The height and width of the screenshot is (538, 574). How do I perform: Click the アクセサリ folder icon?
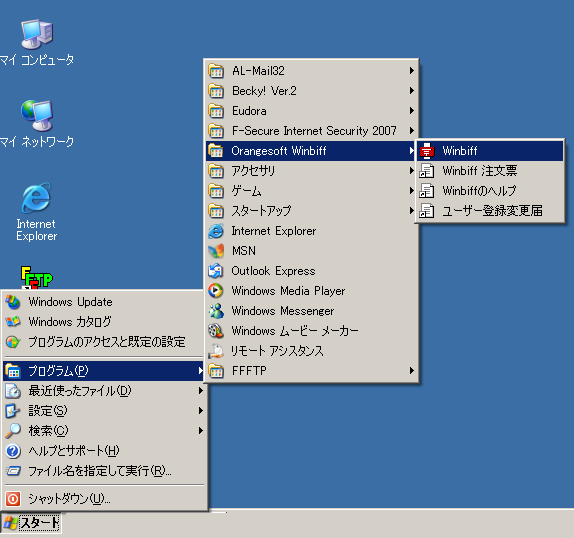[x=216, y=171]
